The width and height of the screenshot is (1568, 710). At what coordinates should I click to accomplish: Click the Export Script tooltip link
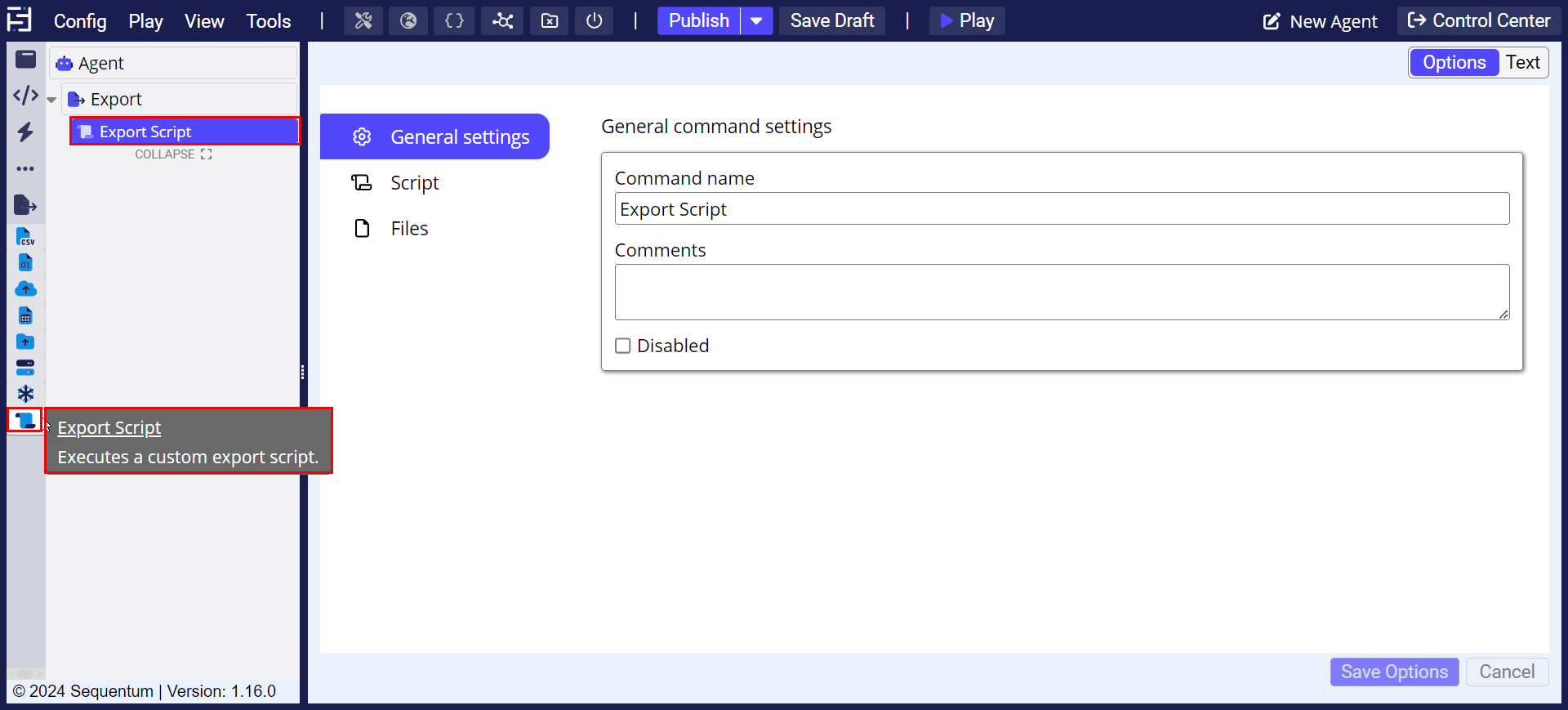[109, 427]
